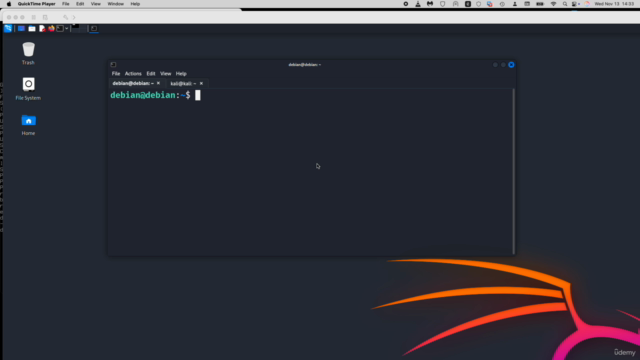Open QuickTime's File menu in macOS bar
This screenshot has height=360, width=640.
click(x=66, y=4)
